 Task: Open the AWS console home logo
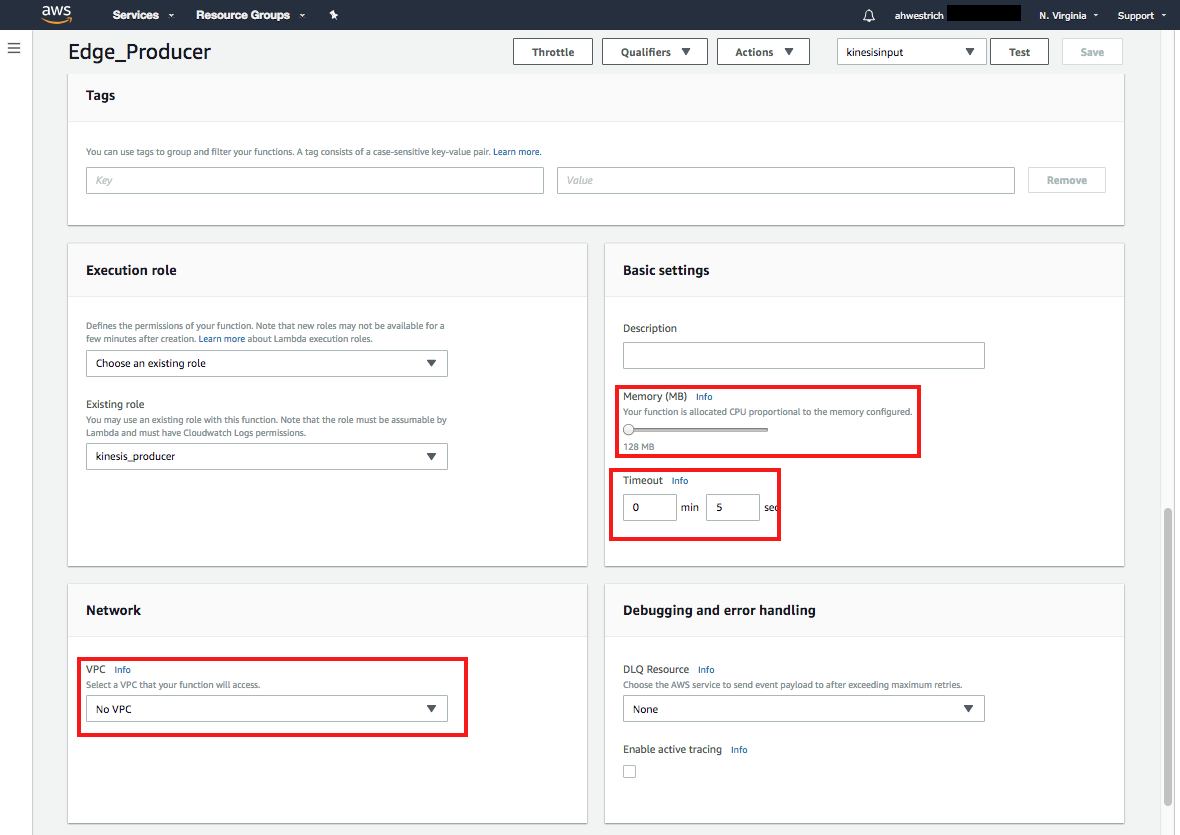[56, 14]
